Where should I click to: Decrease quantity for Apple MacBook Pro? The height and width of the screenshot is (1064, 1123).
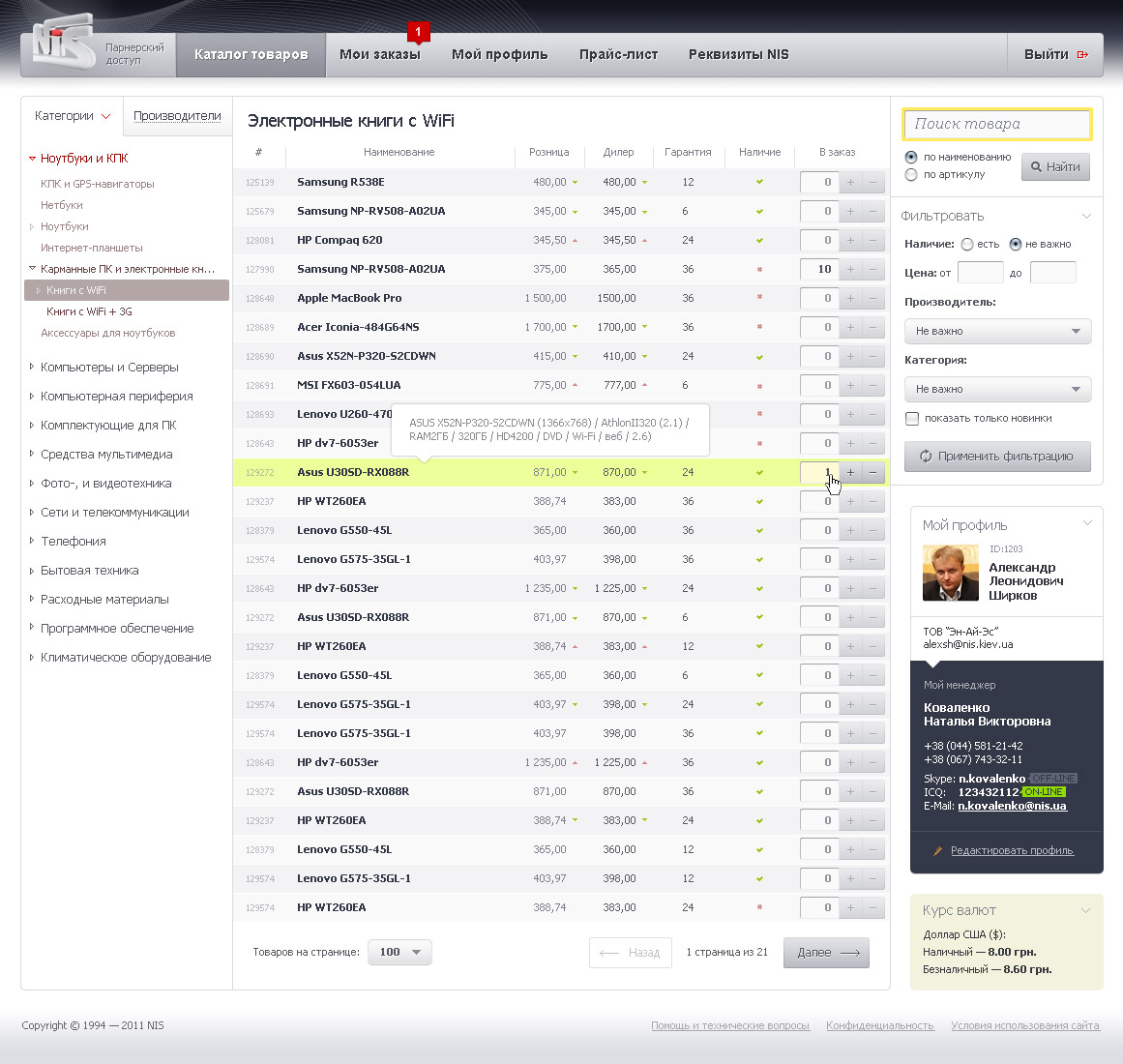click(873, 298)
